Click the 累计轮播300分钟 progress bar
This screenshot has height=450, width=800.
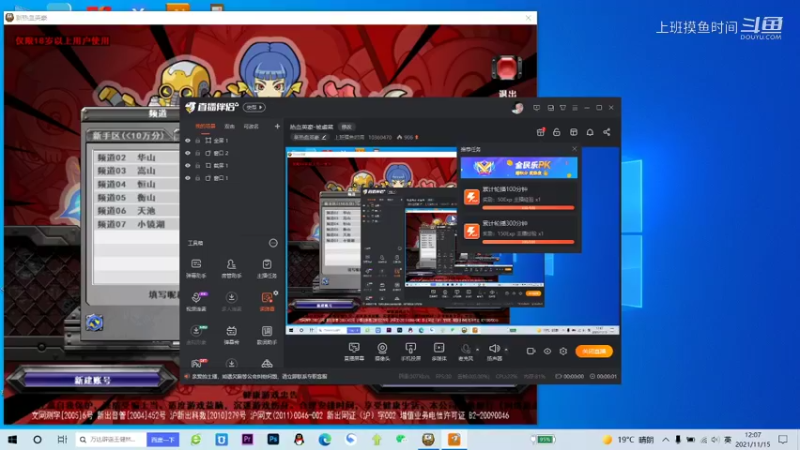(x=528, y=242)
